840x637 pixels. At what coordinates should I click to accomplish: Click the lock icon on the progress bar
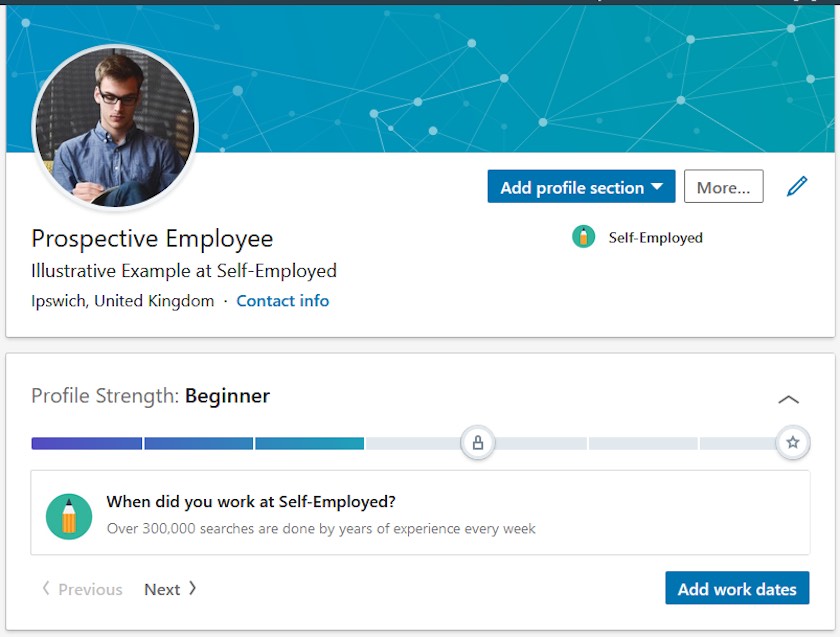click(x=477, y=442)
